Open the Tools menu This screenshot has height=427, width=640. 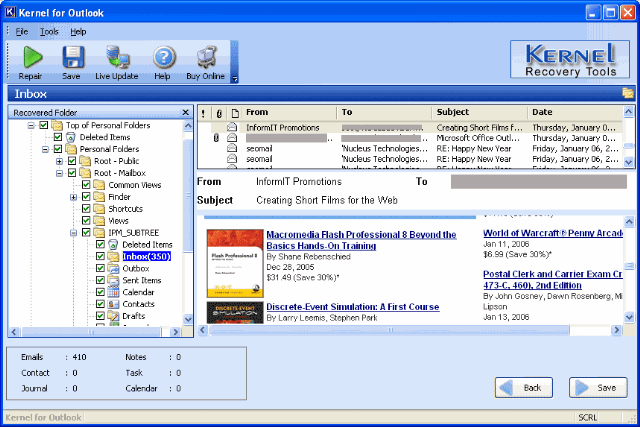(x=49, y=32)
